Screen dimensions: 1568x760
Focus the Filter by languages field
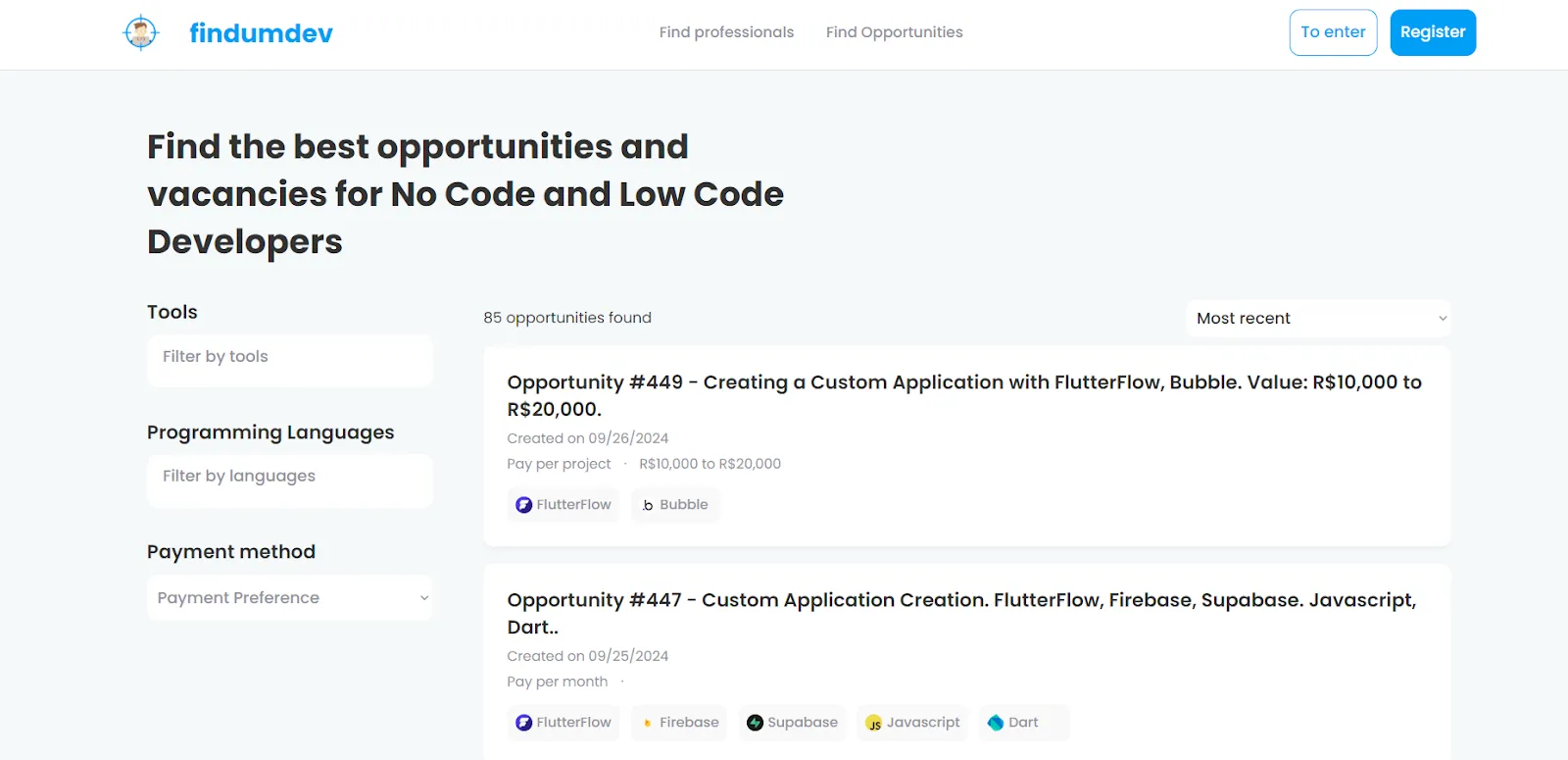click(x=290, y=480)
